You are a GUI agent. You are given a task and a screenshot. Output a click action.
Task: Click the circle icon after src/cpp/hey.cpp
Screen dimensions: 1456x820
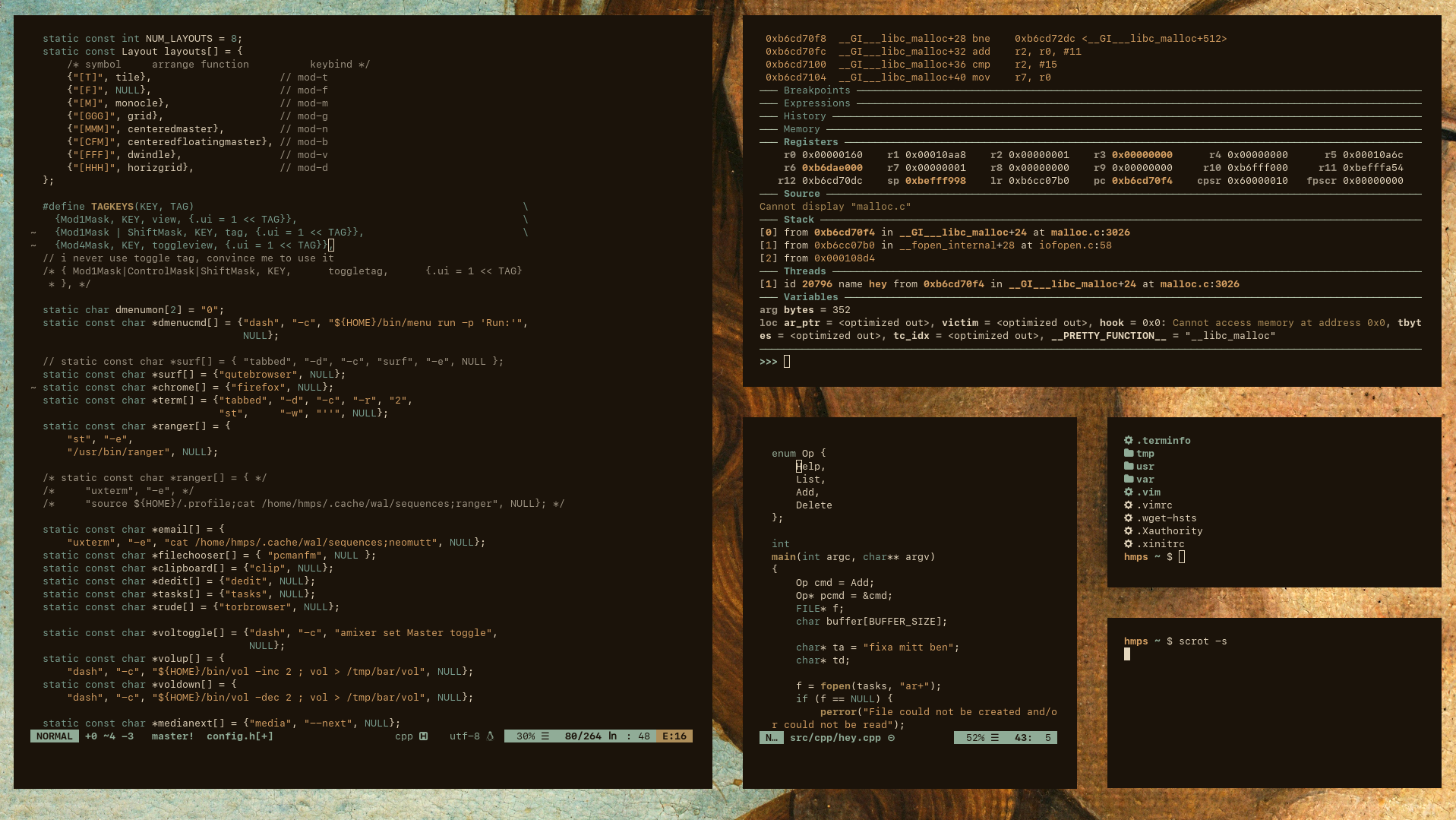tap(891, 737)
